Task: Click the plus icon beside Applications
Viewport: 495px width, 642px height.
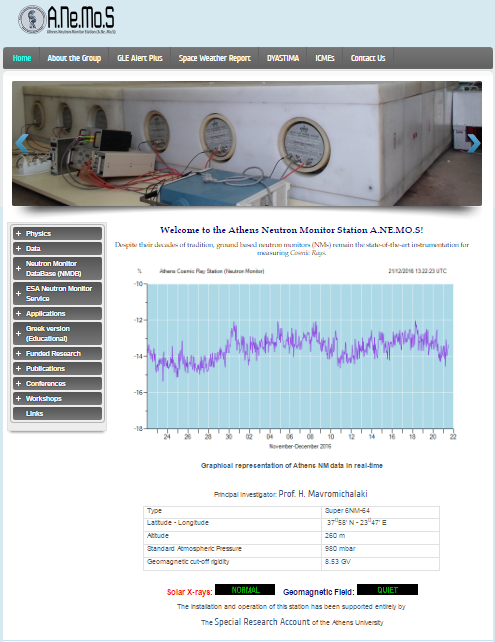Action: coord(18,314)
